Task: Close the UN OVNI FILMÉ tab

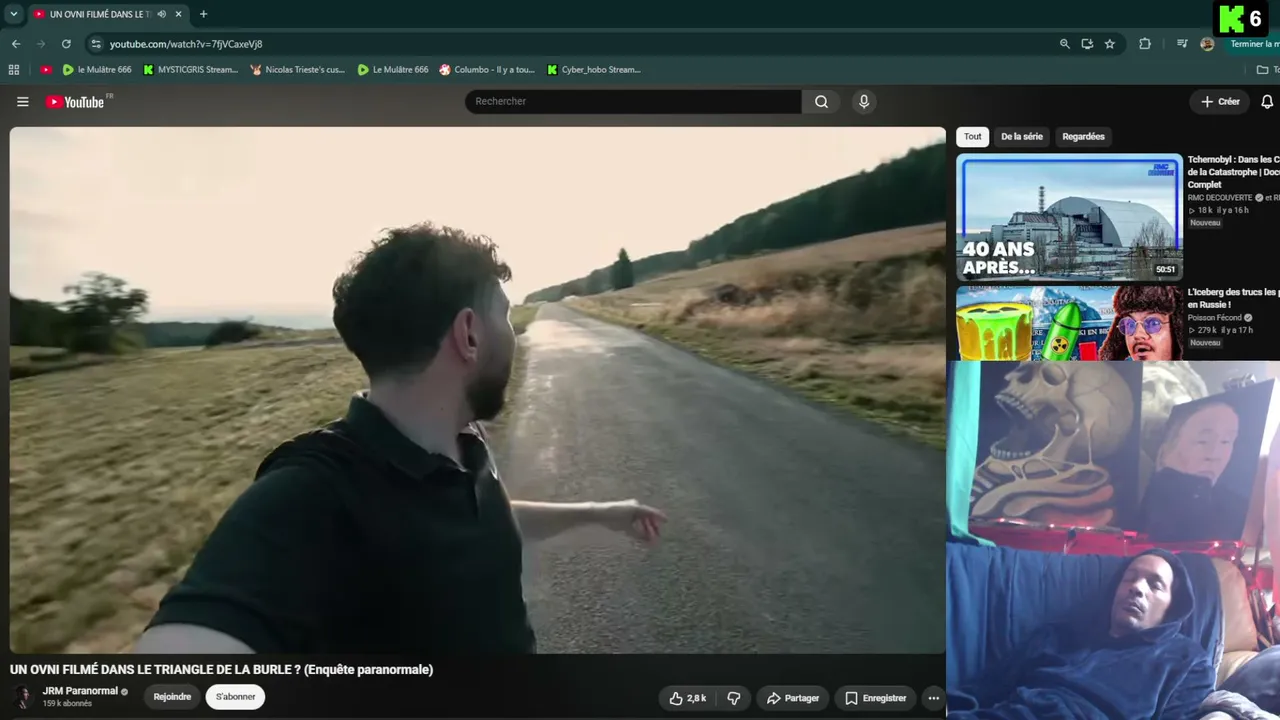Action: click(x=179, y=14)
